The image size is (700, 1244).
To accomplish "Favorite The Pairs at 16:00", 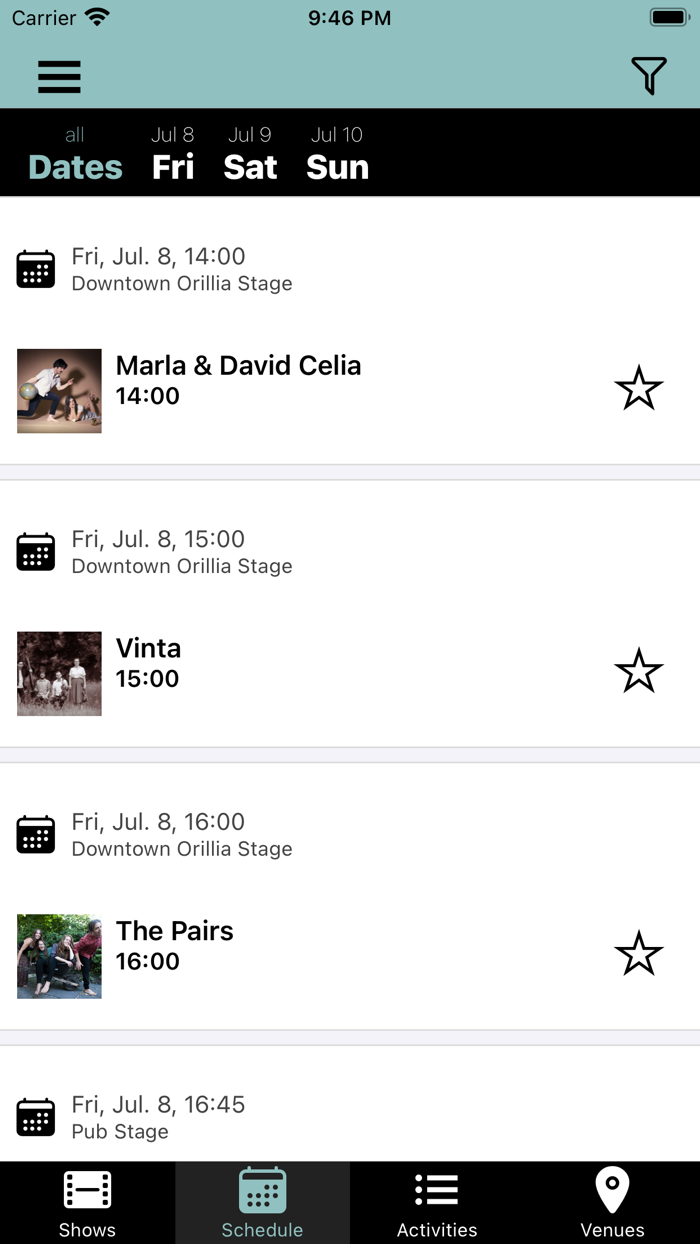I will point(638,954).
